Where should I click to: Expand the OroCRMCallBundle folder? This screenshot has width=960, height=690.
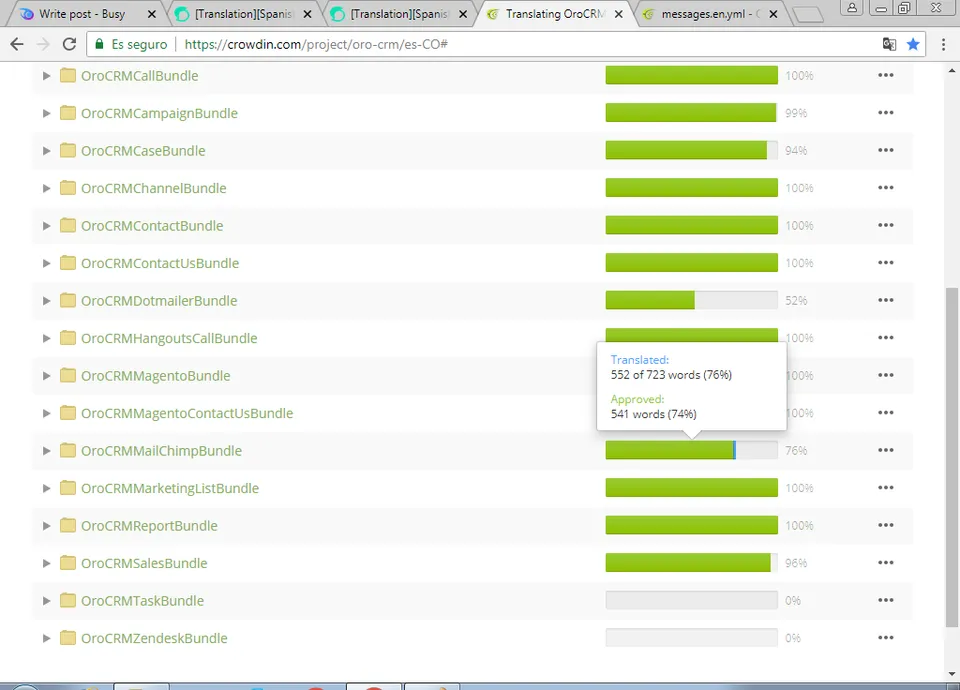coord(46,76)
